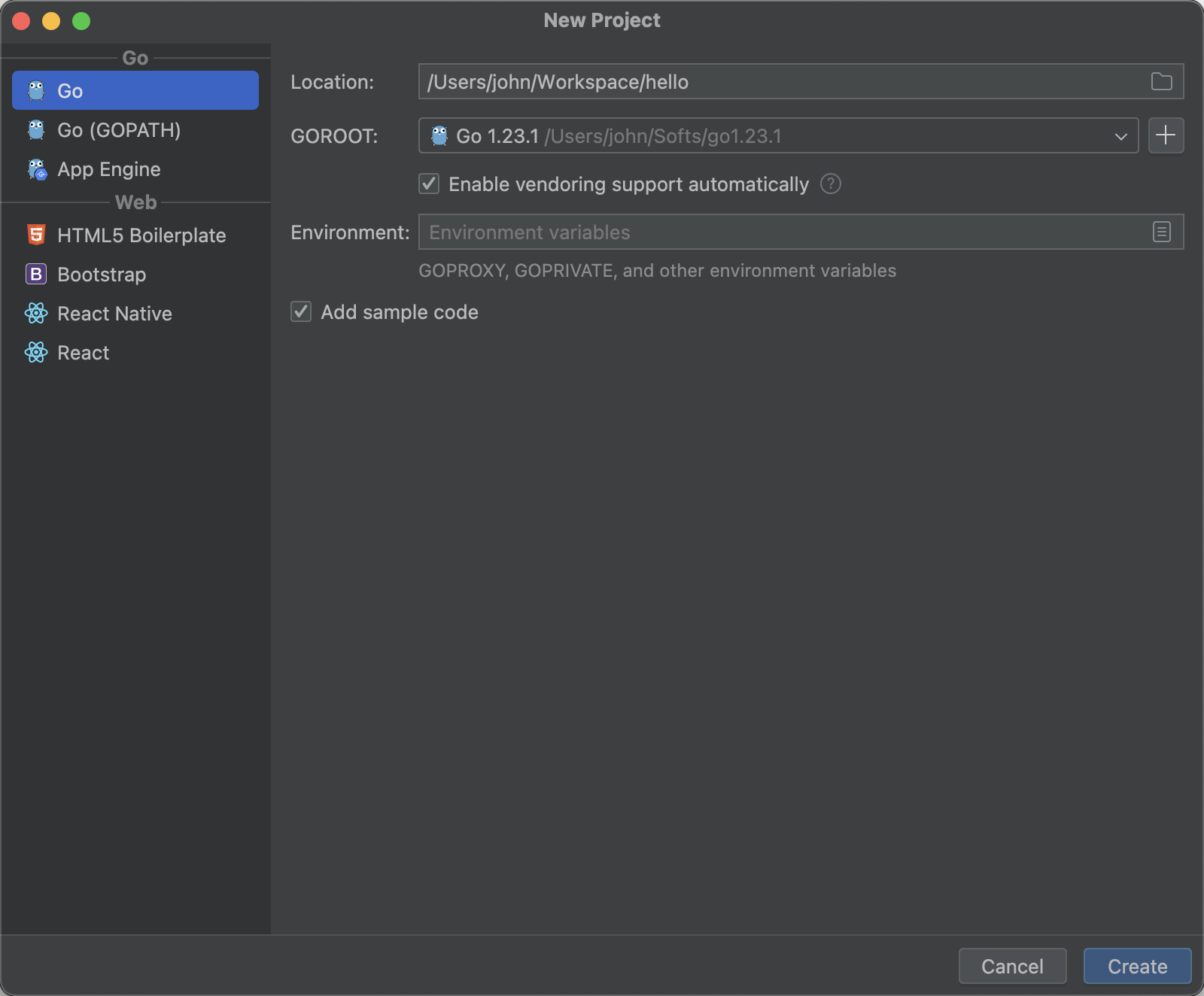Image resolution: width=1204 pixels, height=996 pixels.
Task: Cancel the New Project dialog
Action: tap(1012, 966)
